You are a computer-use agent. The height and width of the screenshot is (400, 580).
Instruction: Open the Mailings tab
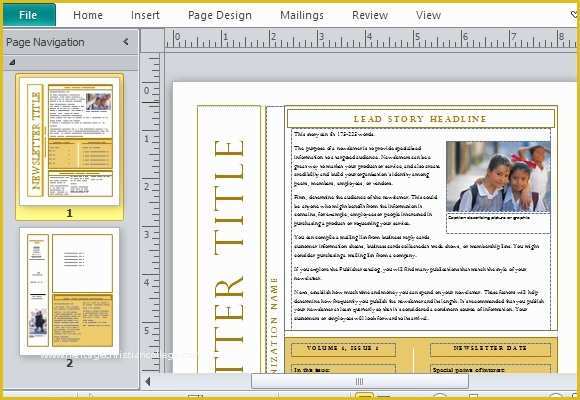[x=302, y=15]
